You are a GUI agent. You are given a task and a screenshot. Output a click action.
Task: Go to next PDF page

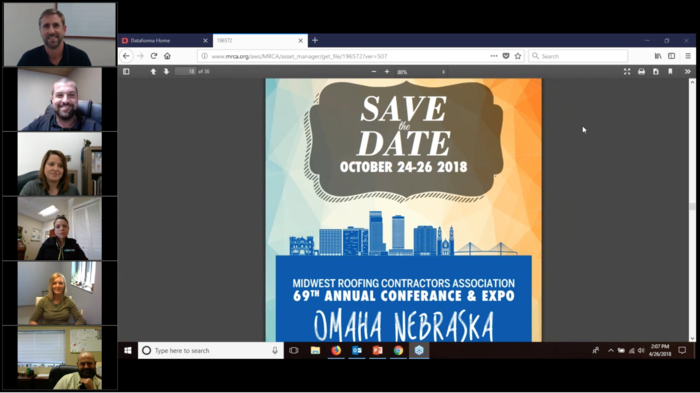tap(166, 71)
